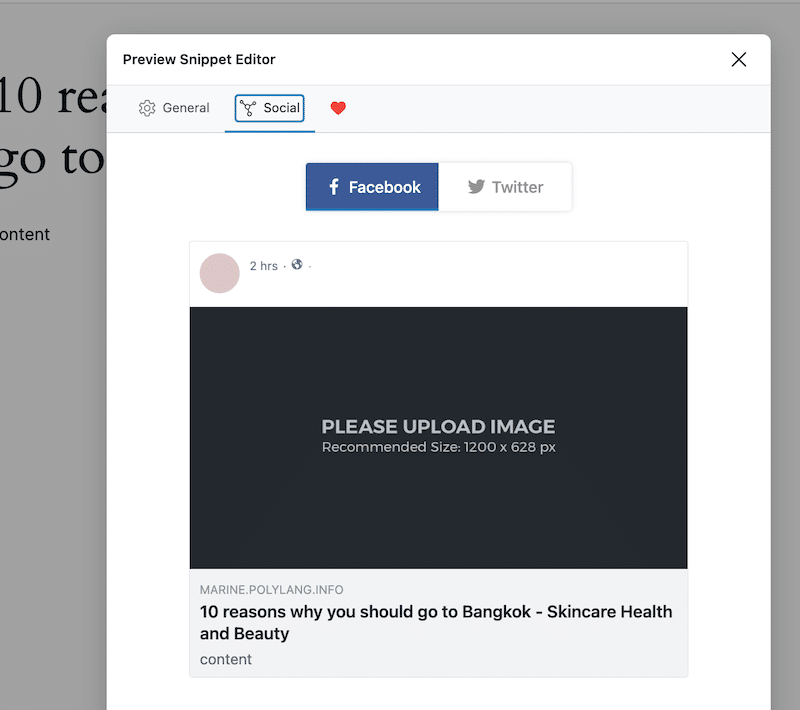Click the share-graph icon on the Social tab
This screenshot has height=710, width=800.
[x=248, y=109]
